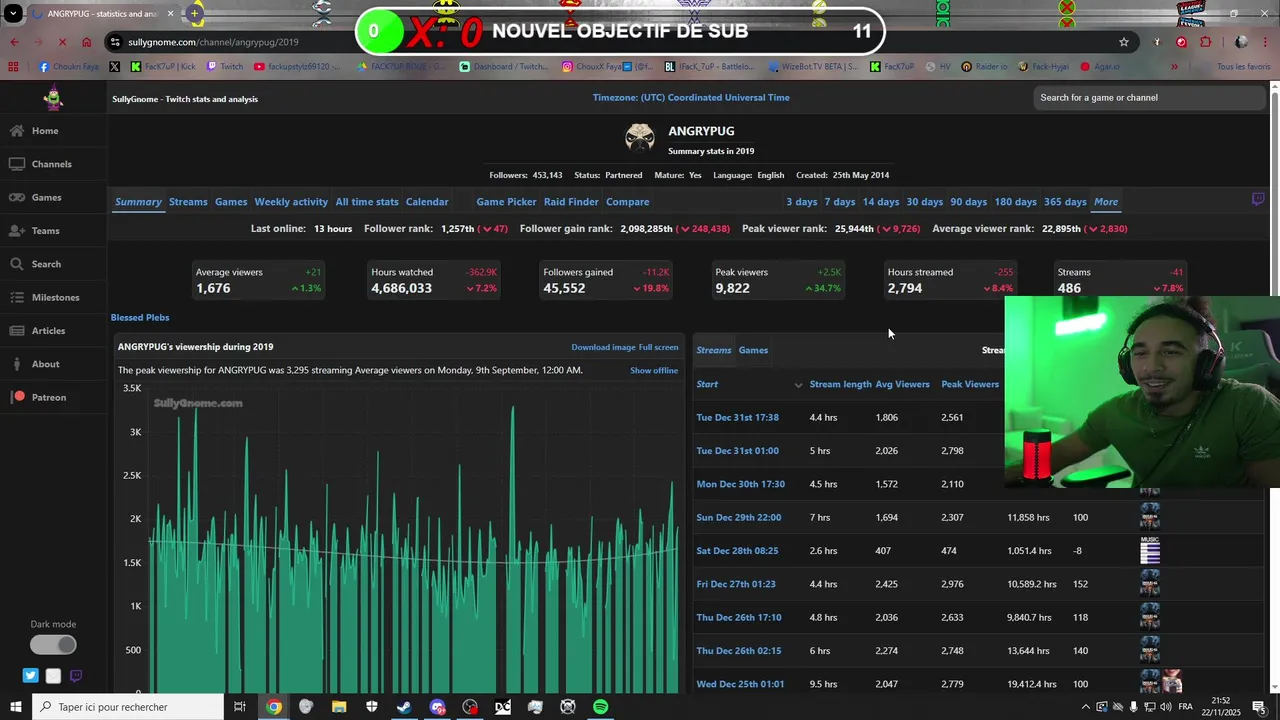Screen dimensions: 1280x720
Task: Switch to the Streams tab in channel menu
Action: point(188,202)
